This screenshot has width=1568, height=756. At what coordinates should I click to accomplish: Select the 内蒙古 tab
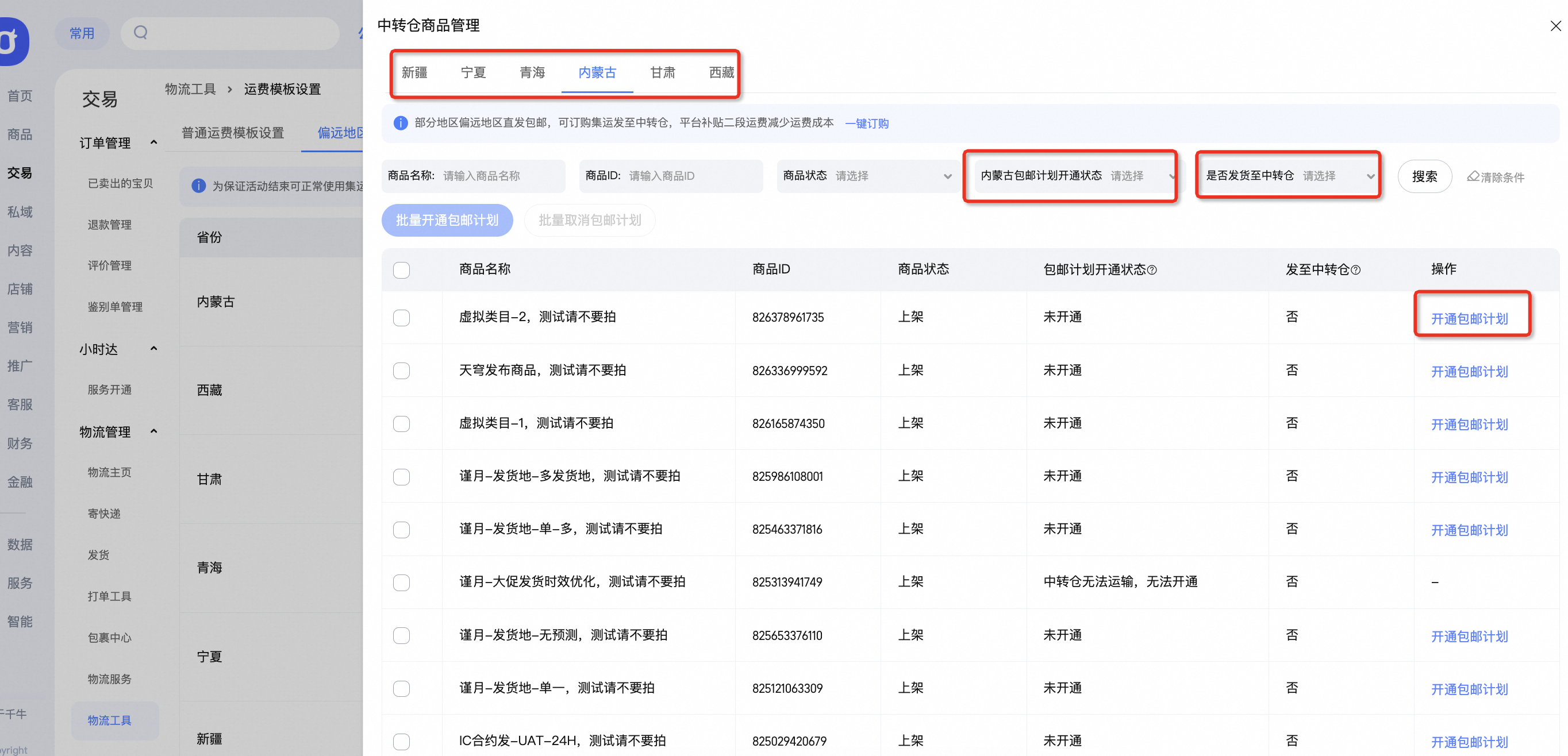click(x=597, y=72)
